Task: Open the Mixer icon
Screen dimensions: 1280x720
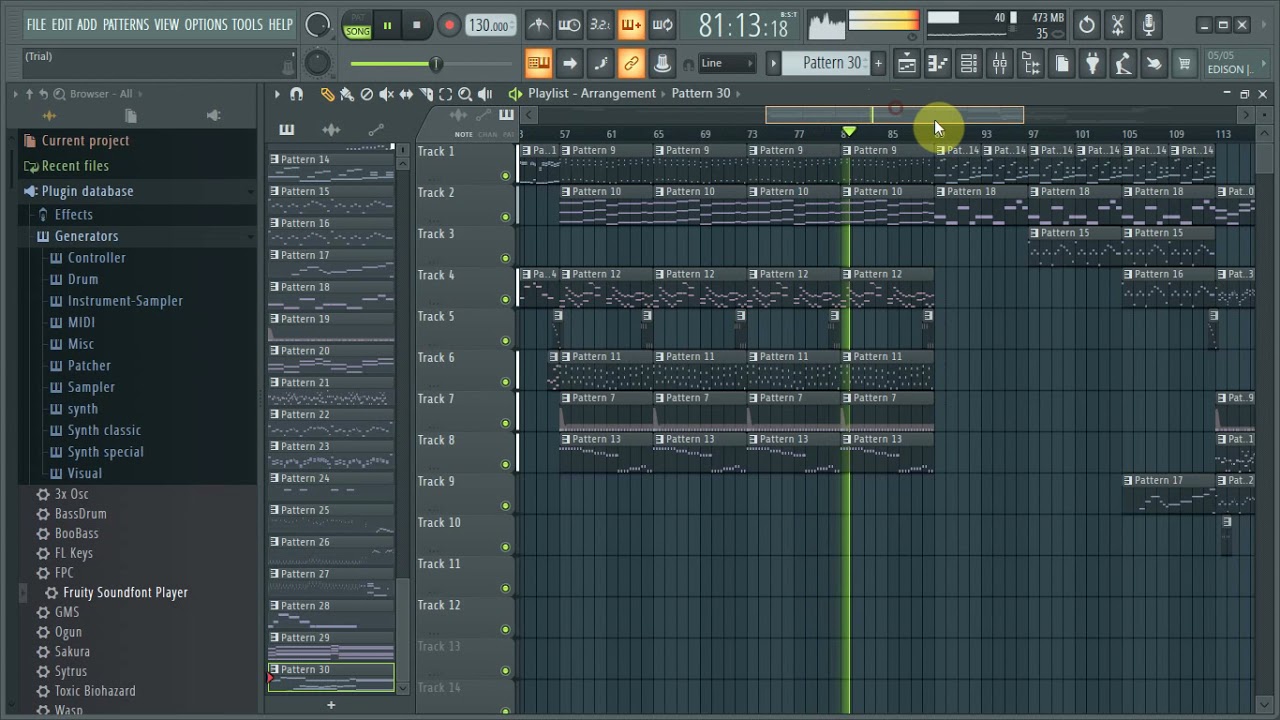Action: [999, 64]
